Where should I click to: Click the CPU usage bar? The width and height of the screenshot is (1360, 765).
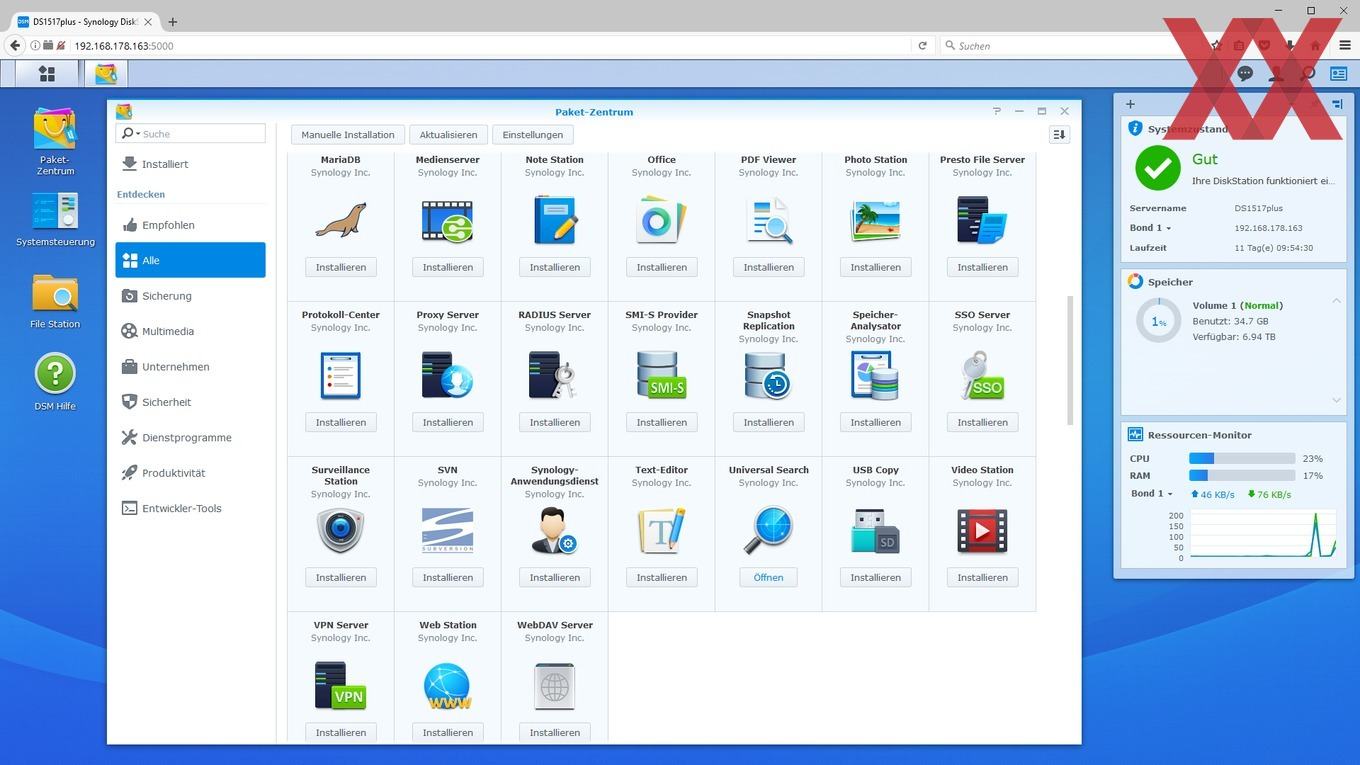click(1242, 458)
